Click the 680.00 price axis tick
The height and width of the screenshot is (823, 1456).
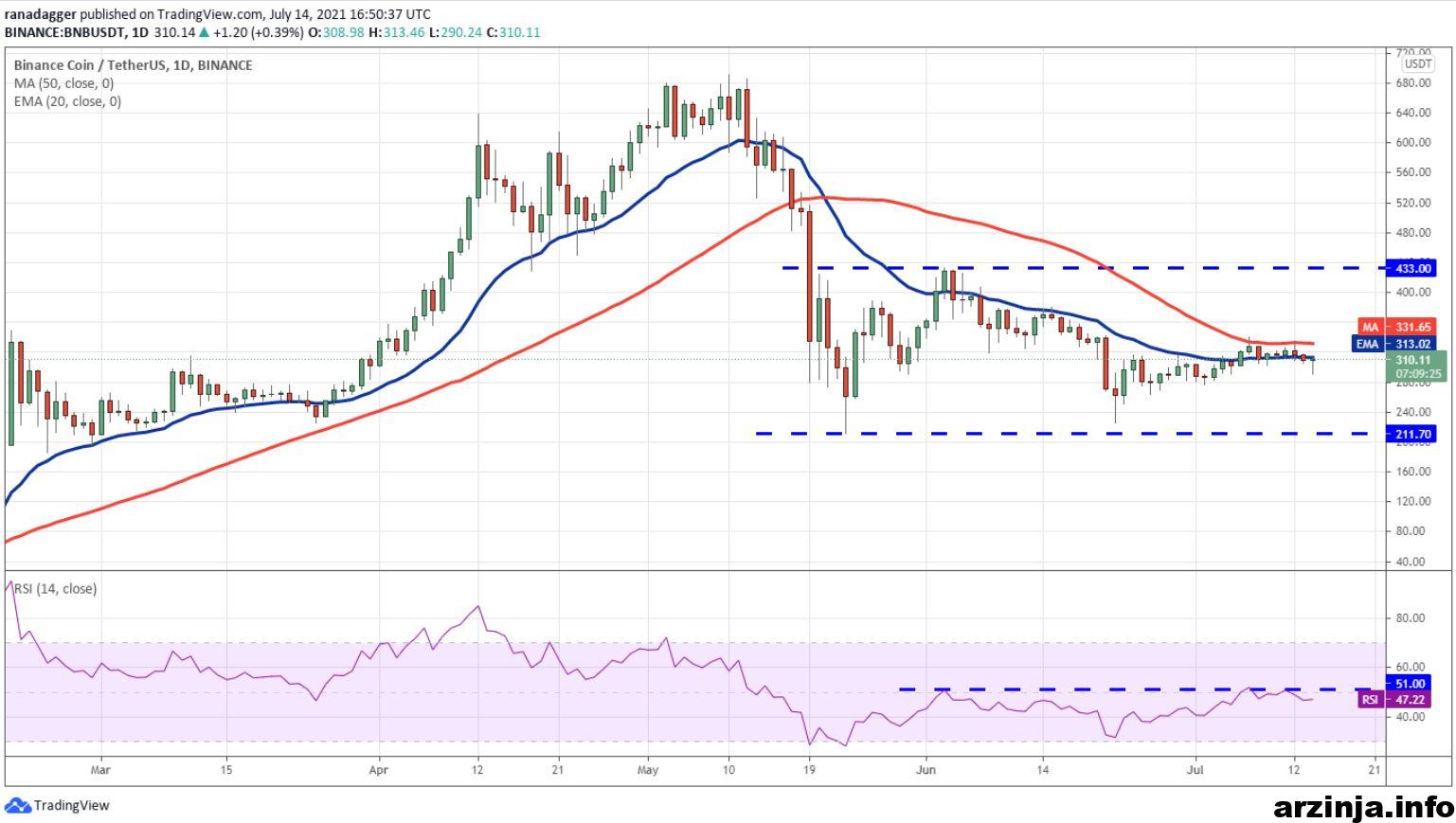(1411, 83)
